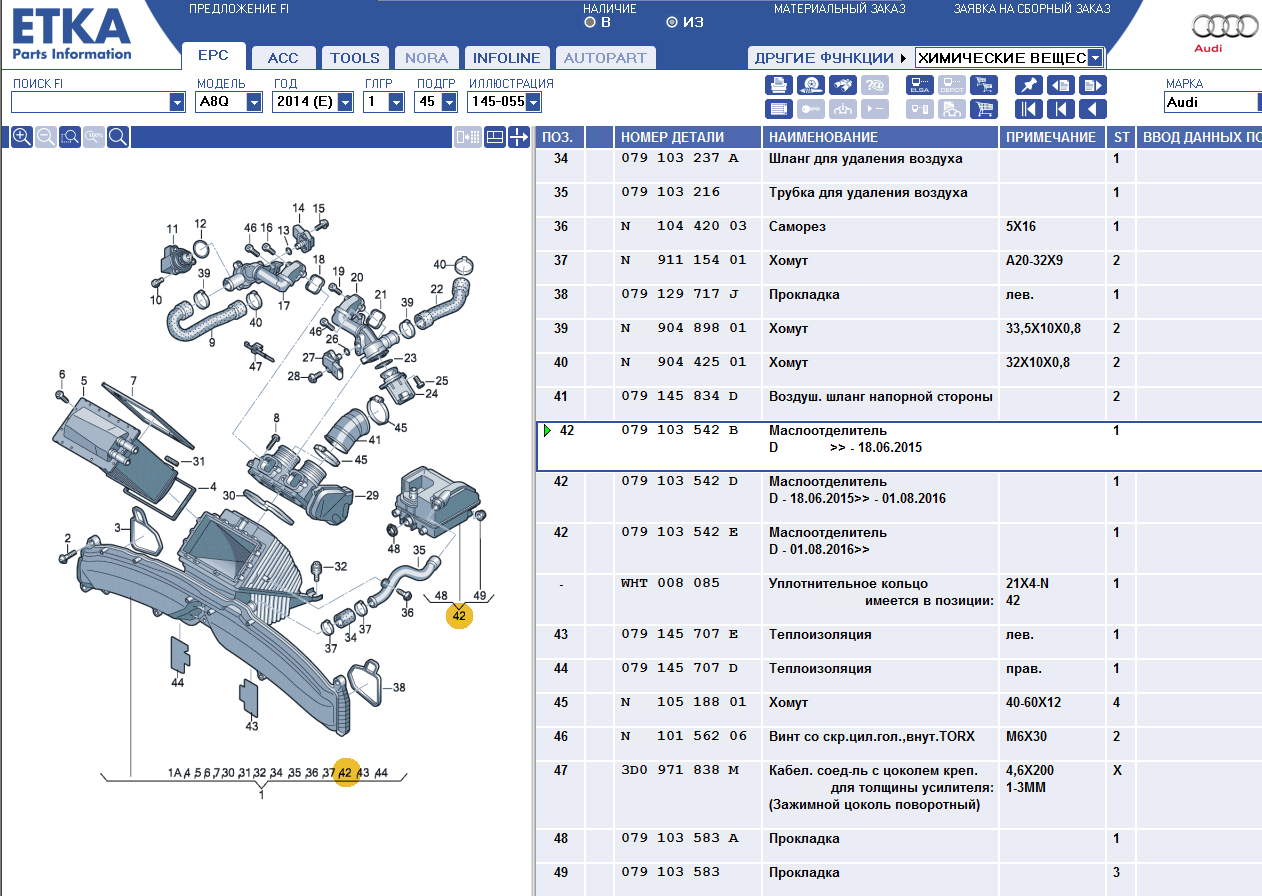Viewport: 1262px width, 896px height.
Task: Open the NORA tab
Action: click(x=426, y=58)
